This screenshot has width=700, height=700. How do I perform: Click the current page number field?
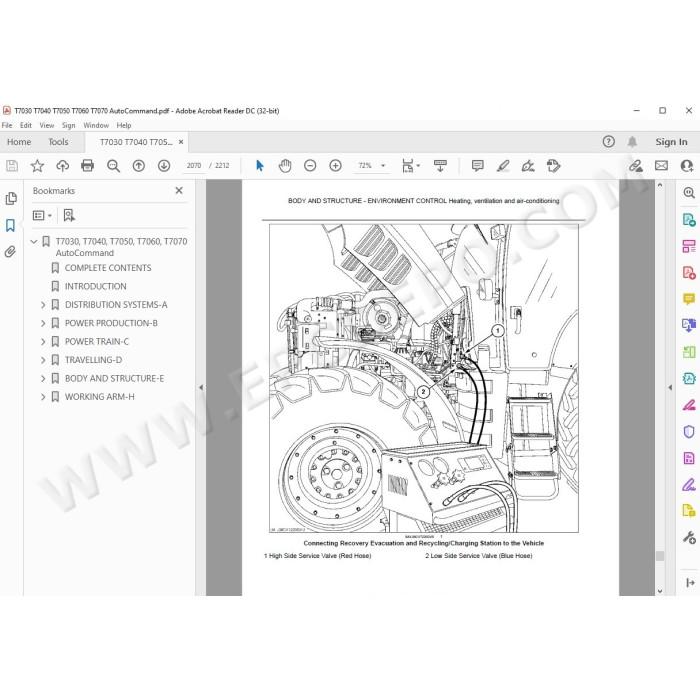point(194,166)
